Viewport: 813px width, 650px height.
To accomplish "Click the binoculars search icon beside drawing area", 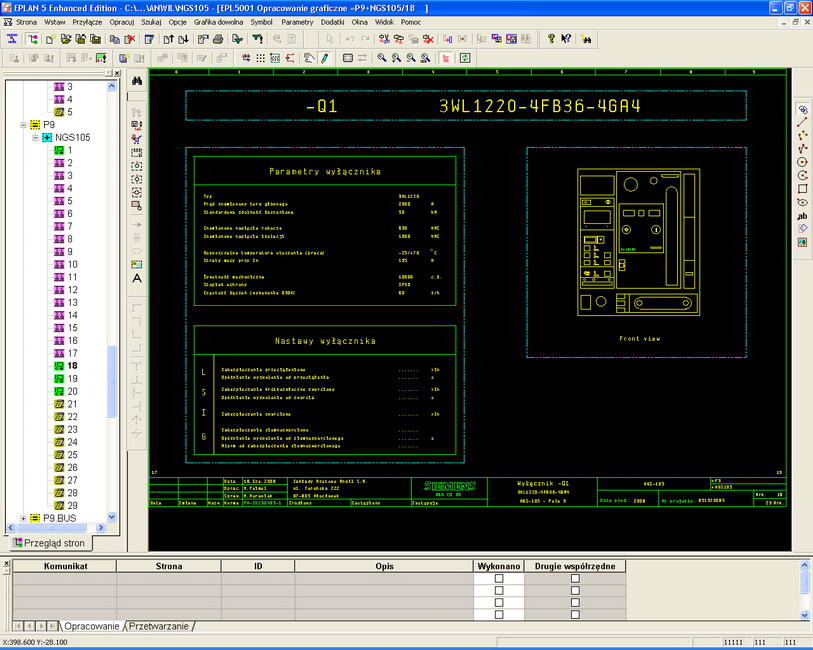I will [x=137, y=81].
